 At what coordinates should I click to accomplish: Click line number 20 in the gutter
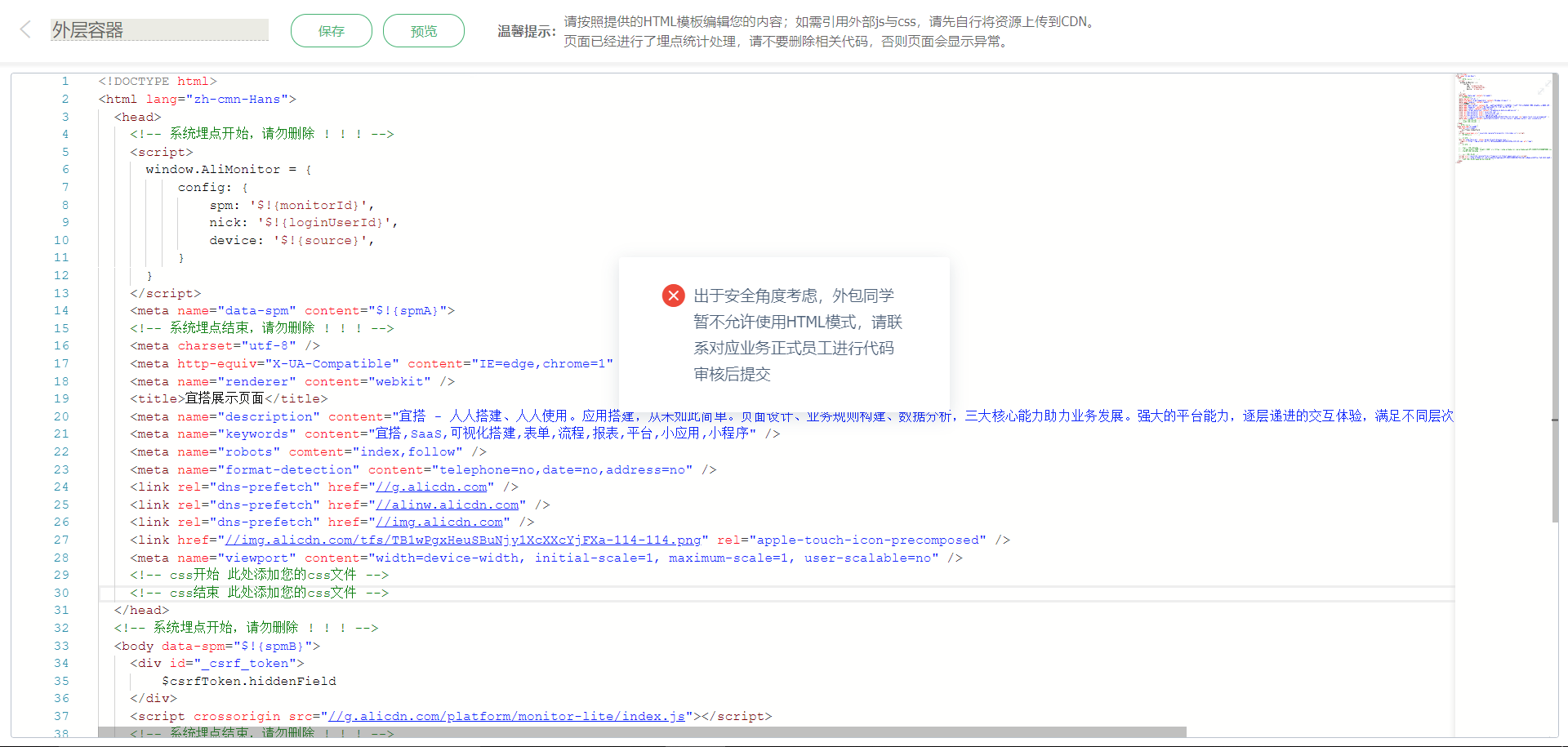(x=61, y=417)
